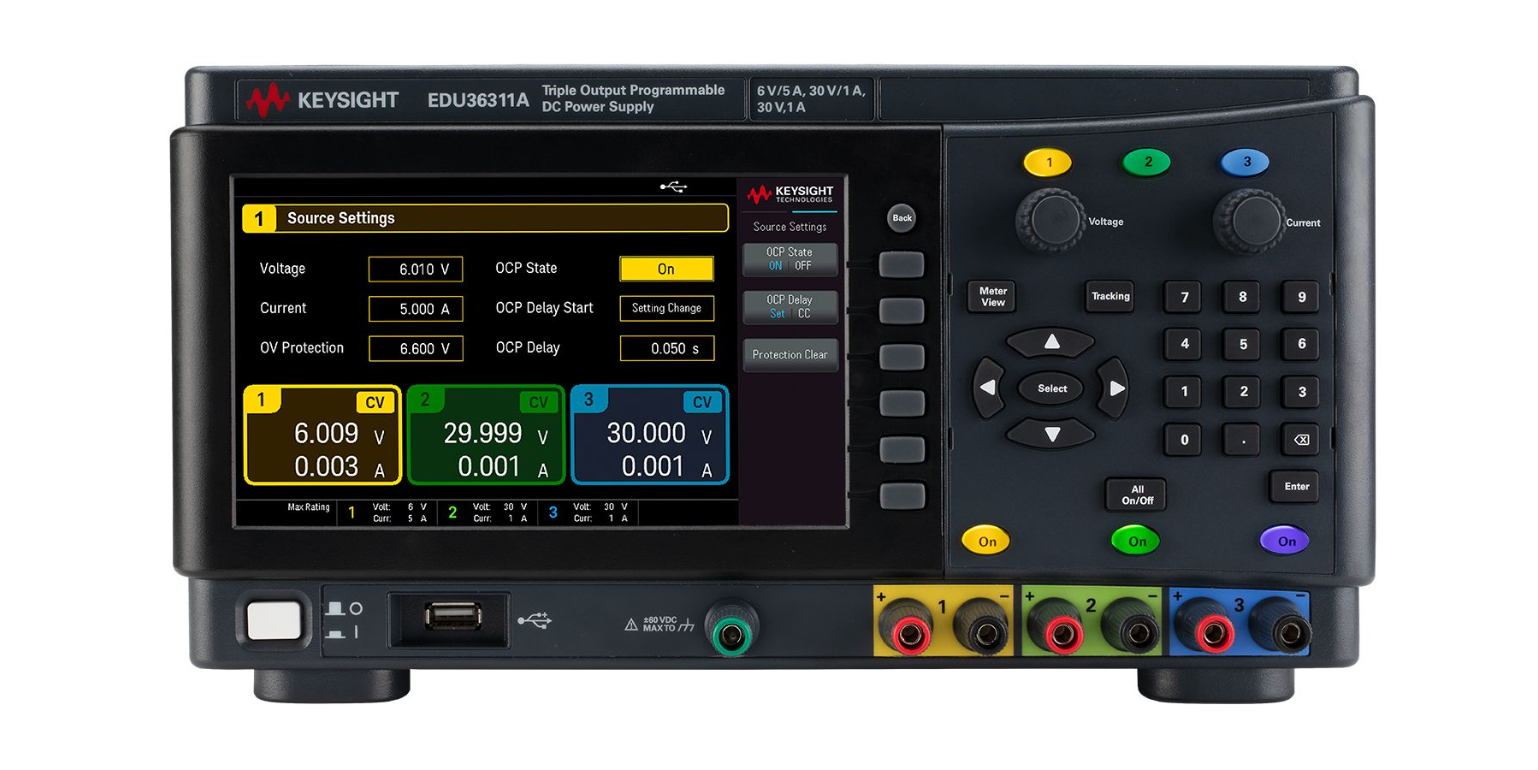Select the Current field showing 5.000 A
Screen dimensions: 1538x770
coord(416,309)
